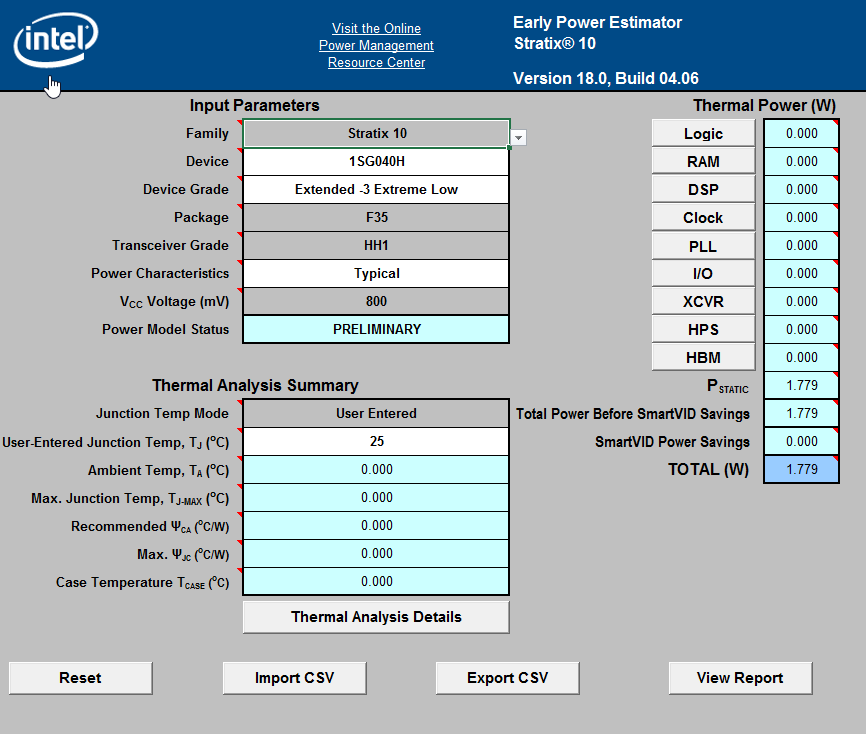The height and width of the screenshot is (734, 866).
Task: Click the Junction Temp Mode cell User Entered
Action: pyautogui.click(x=376, y=413)
